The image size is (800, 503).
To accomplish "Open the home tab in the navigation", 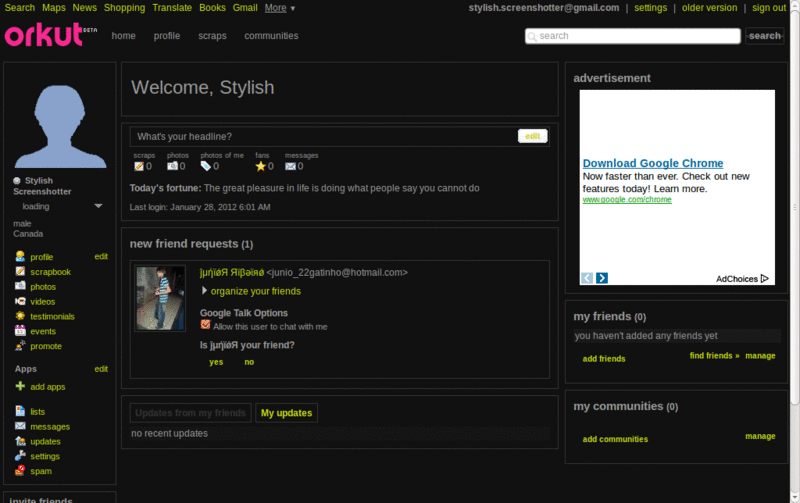I will pos(123,36).
